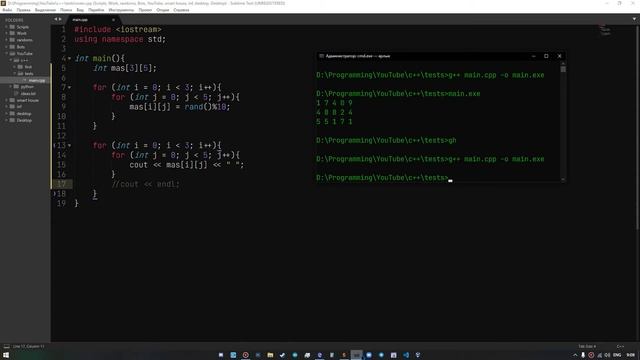The height and width of the screenshot is (360, 640).
Task: Expand the Bots folder arrow
Action: [7, 47]
